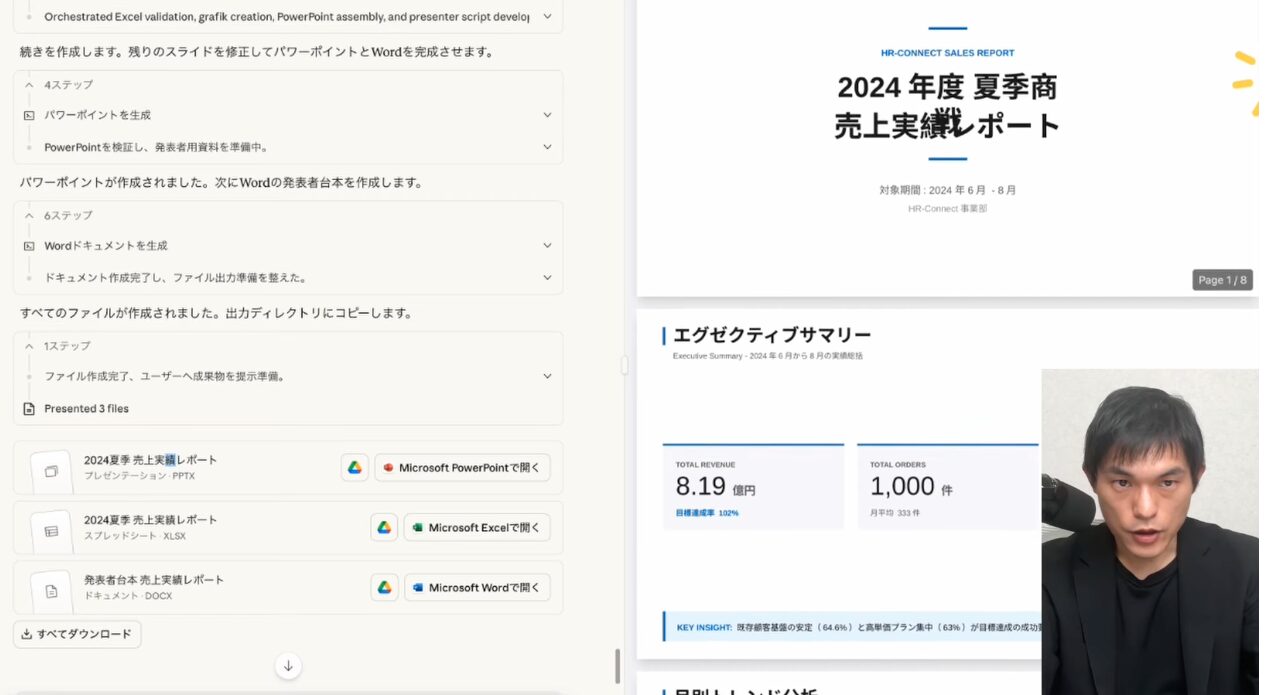1276x695 pixels.
Task: Open the presenter script in Microsoft Word
Action: click(x=476, y=588)
